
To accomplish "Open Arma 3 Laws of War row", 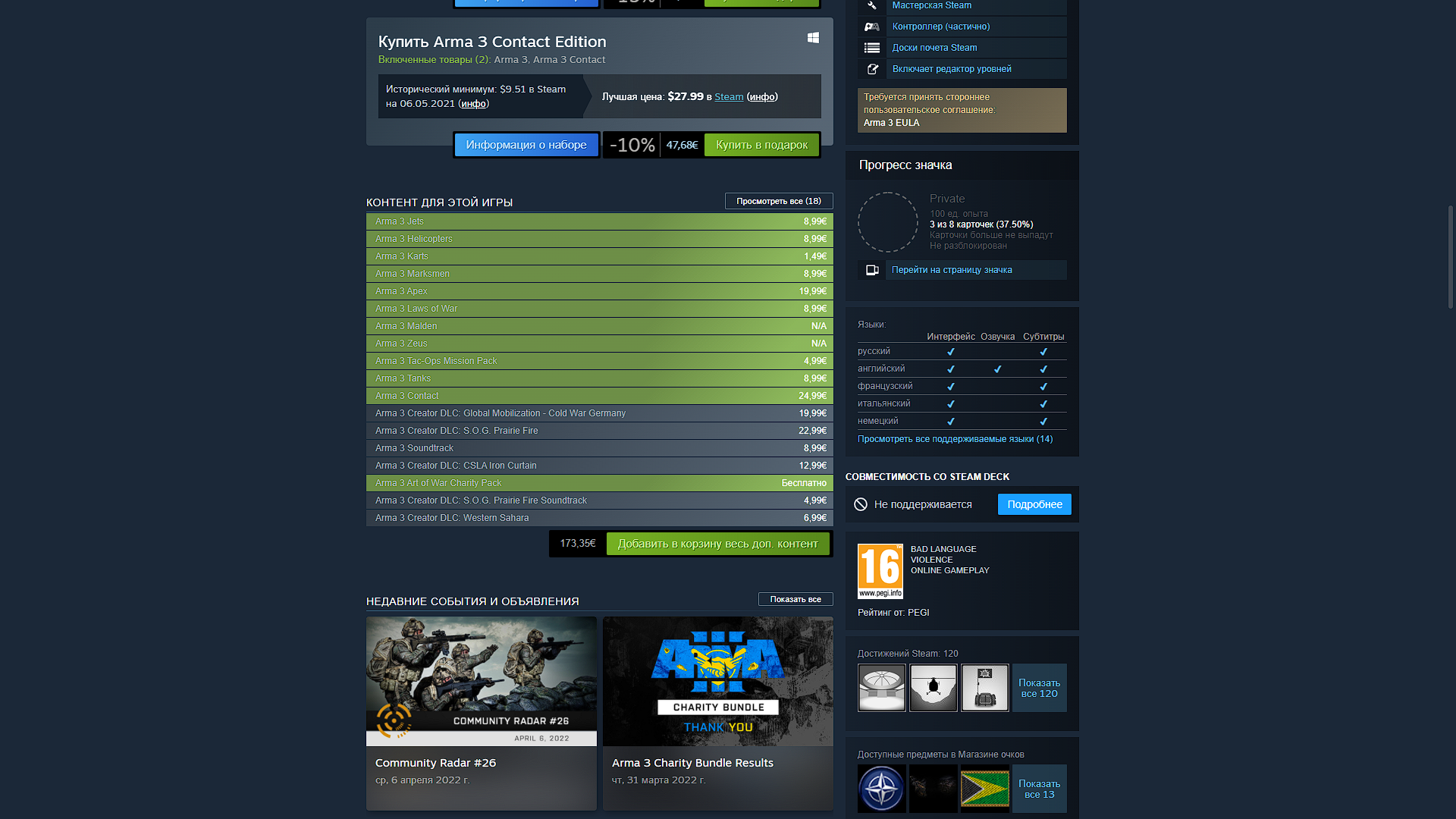I will (x=600, y=309).
